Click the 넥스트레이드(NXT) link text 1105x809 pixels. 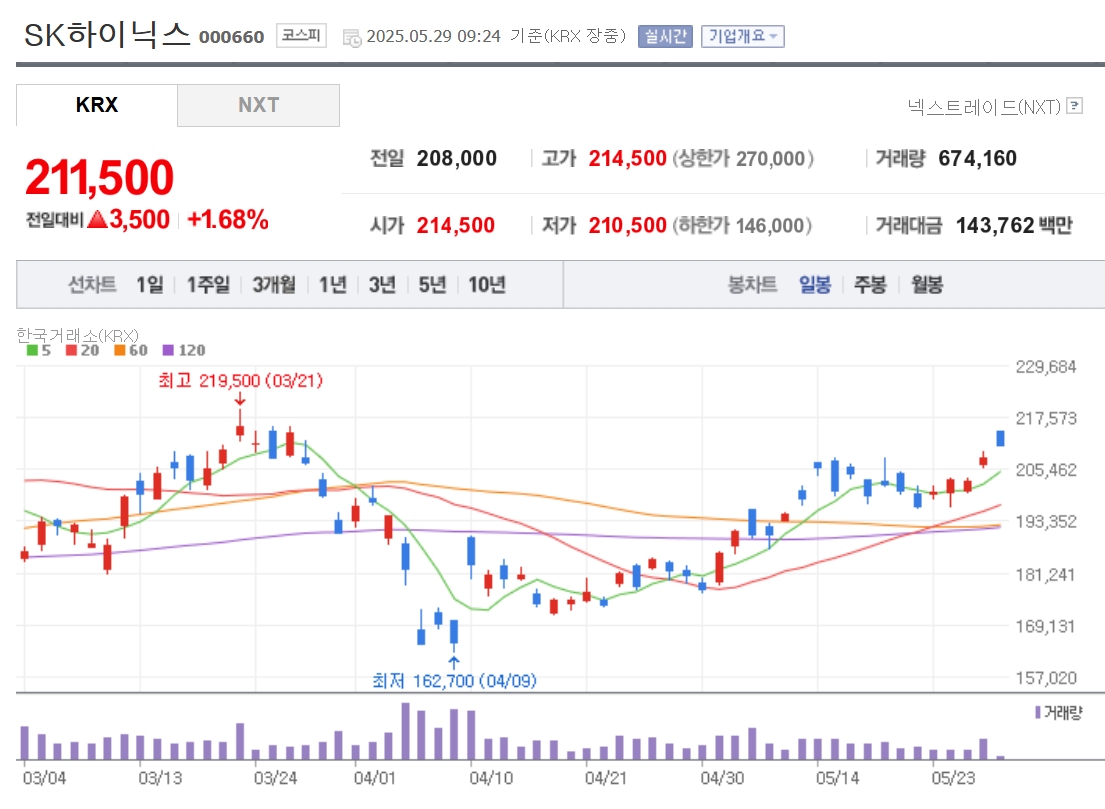(x=984, y=106)
